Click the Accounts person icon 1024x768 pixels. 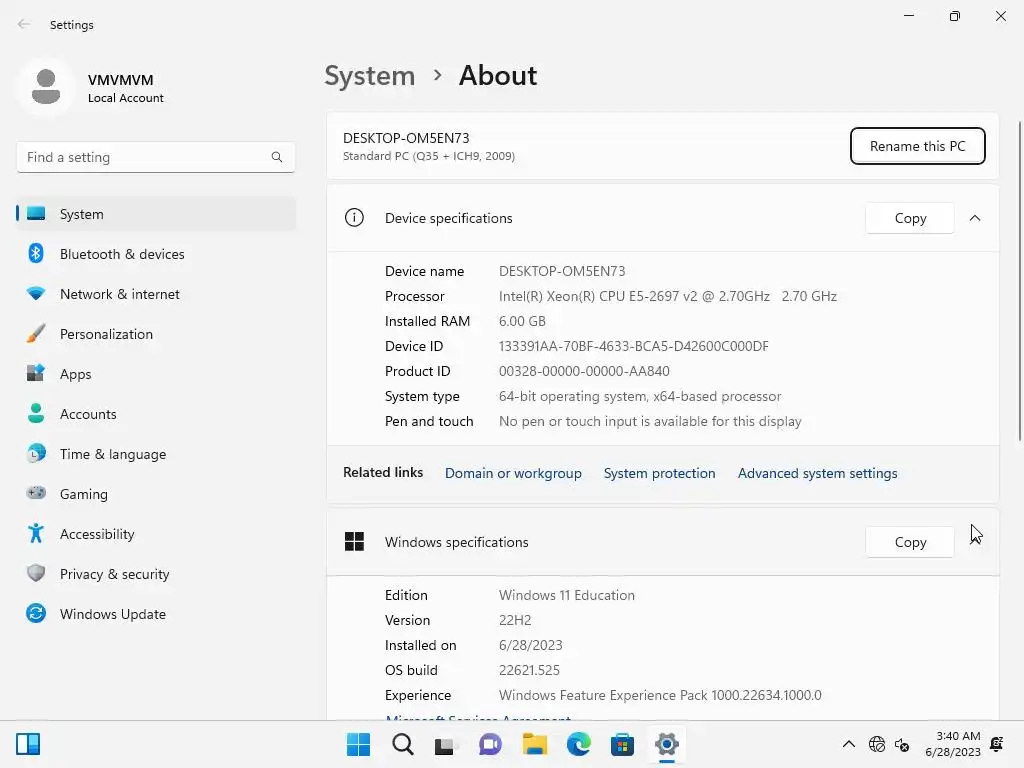click(36, 413)
